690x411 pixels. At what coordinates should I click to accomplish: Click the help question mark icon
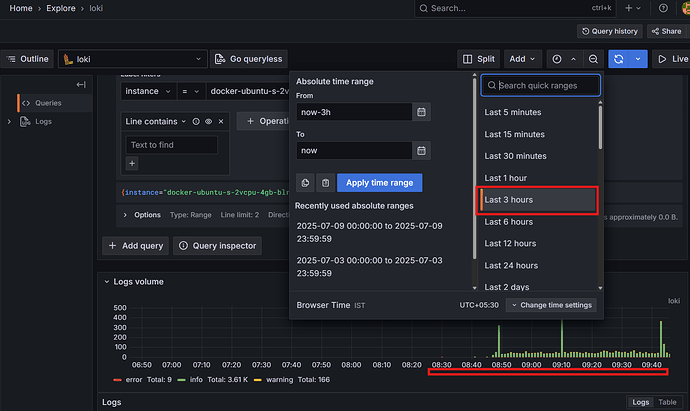pyautogui.click(x=663, y=8)
